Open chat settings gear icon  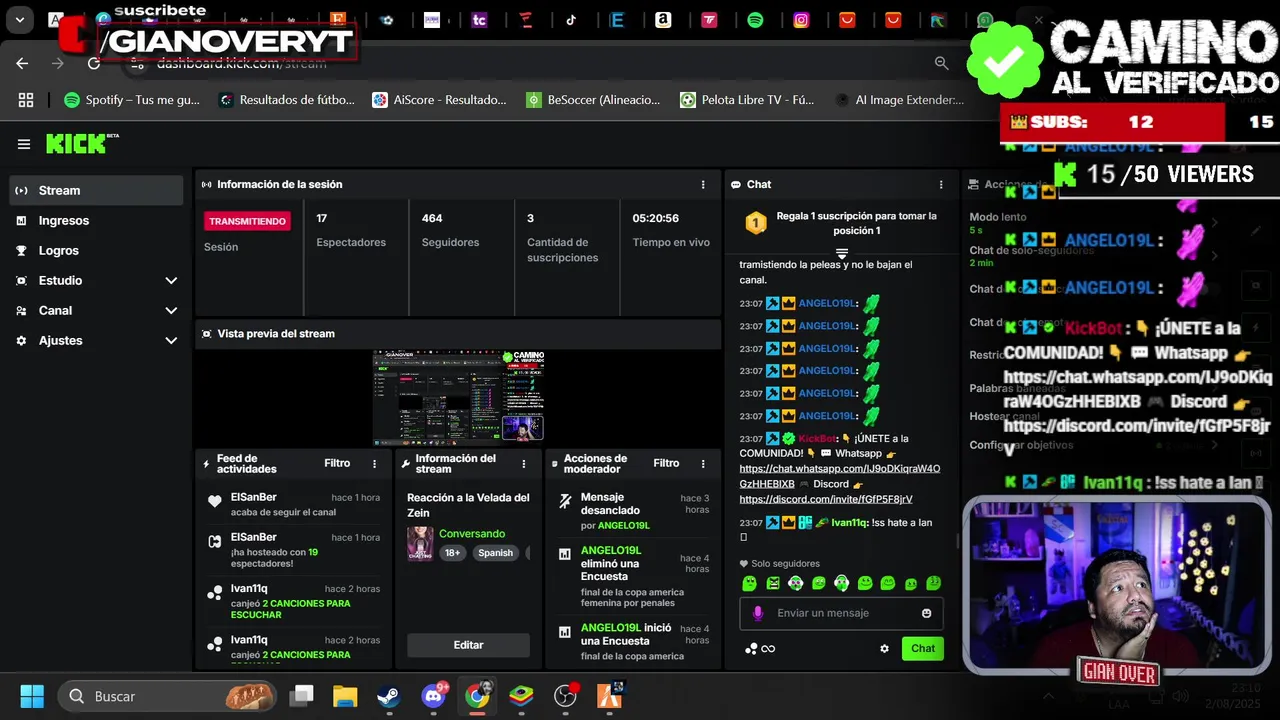tap(884, 648)
